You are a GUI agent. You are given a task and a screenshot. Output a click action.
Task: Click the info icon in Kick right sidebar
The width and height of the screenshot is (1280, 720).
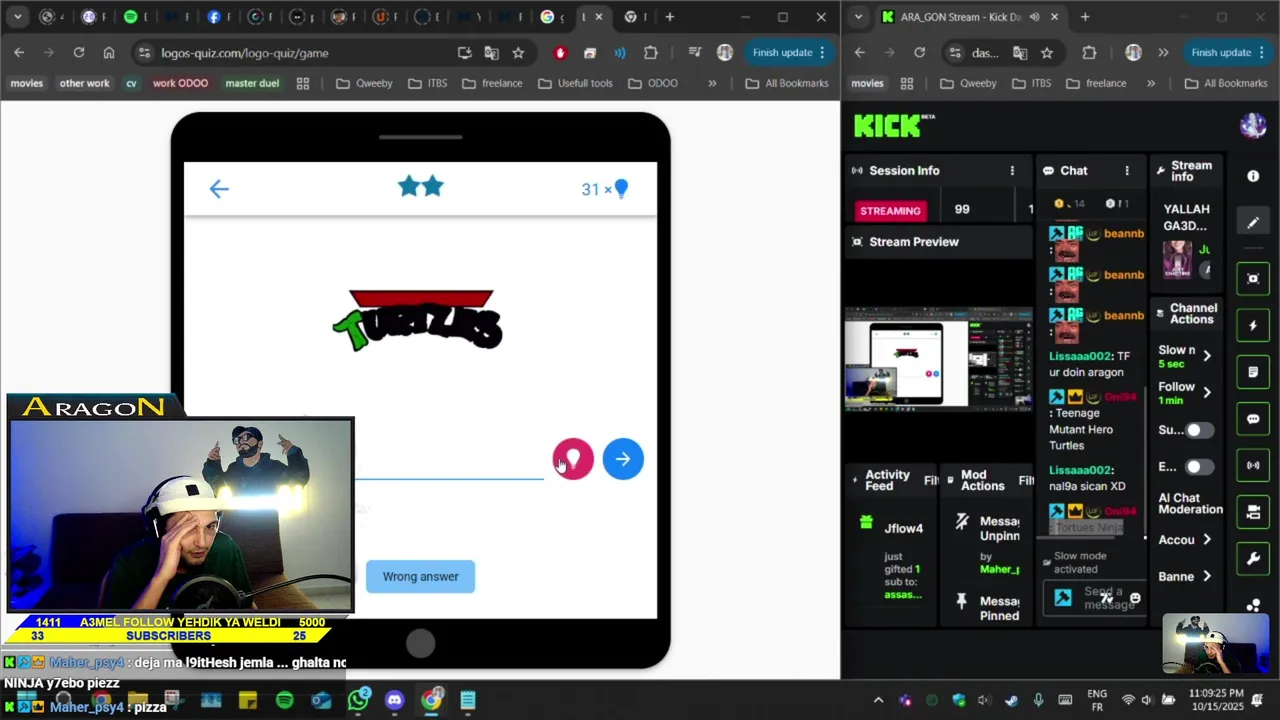(1253, 176)
